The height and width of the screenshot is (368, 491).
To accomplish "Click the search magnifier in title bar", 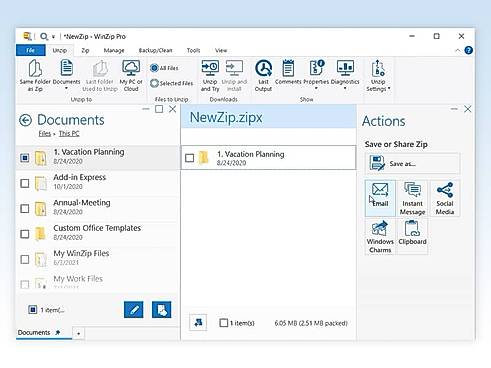I will (44, 36).
